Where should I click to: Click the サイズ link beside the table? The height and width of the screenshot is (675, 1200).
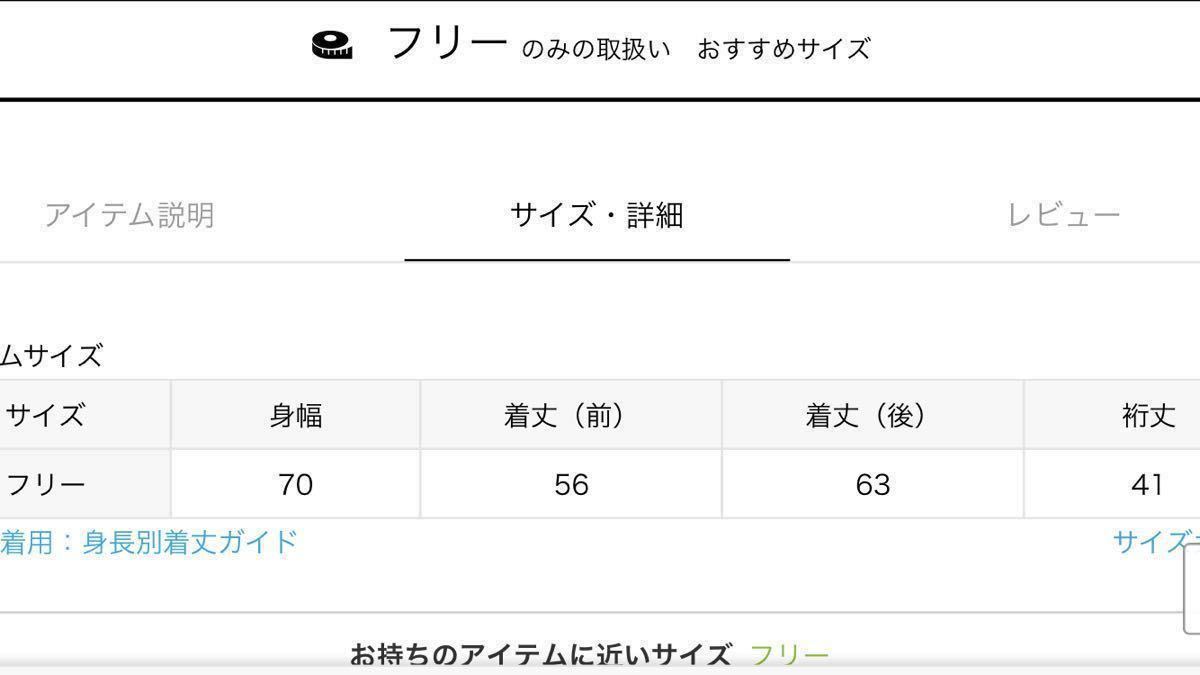tap(1156, 542)
